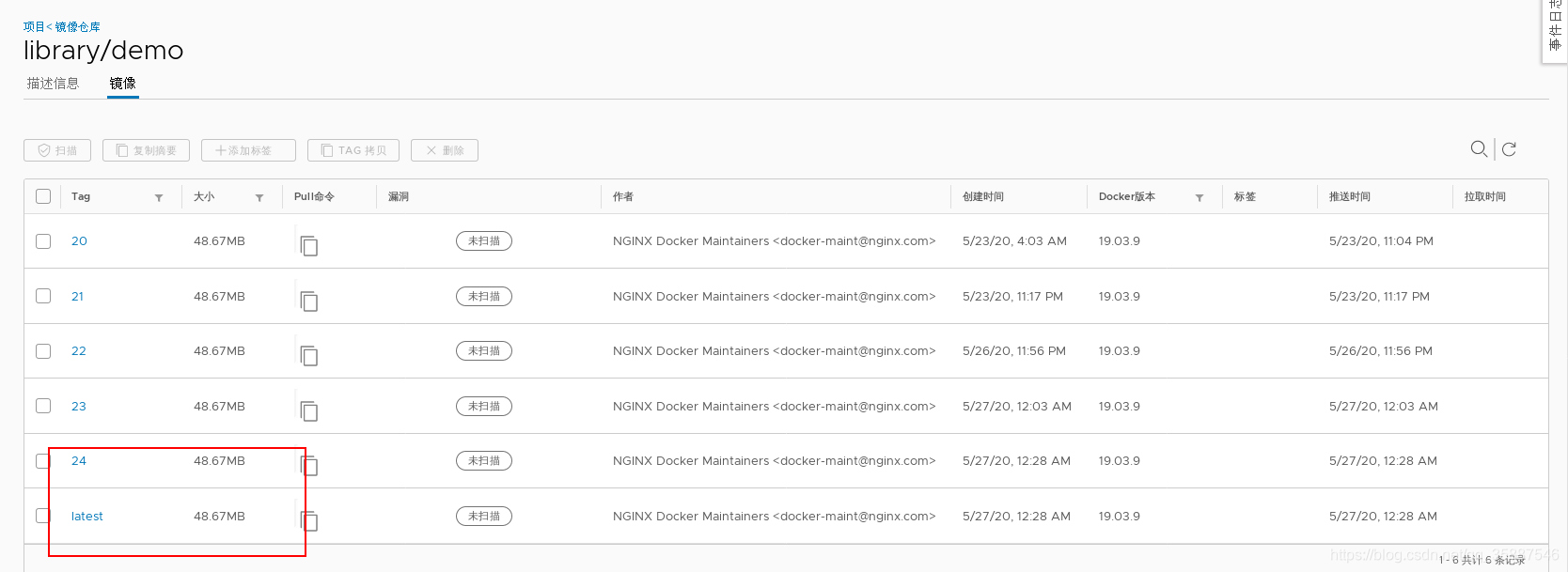Screen dimensions: 1568x572
Task: Filter by Docker版本 column
Action: point(1200,197)
